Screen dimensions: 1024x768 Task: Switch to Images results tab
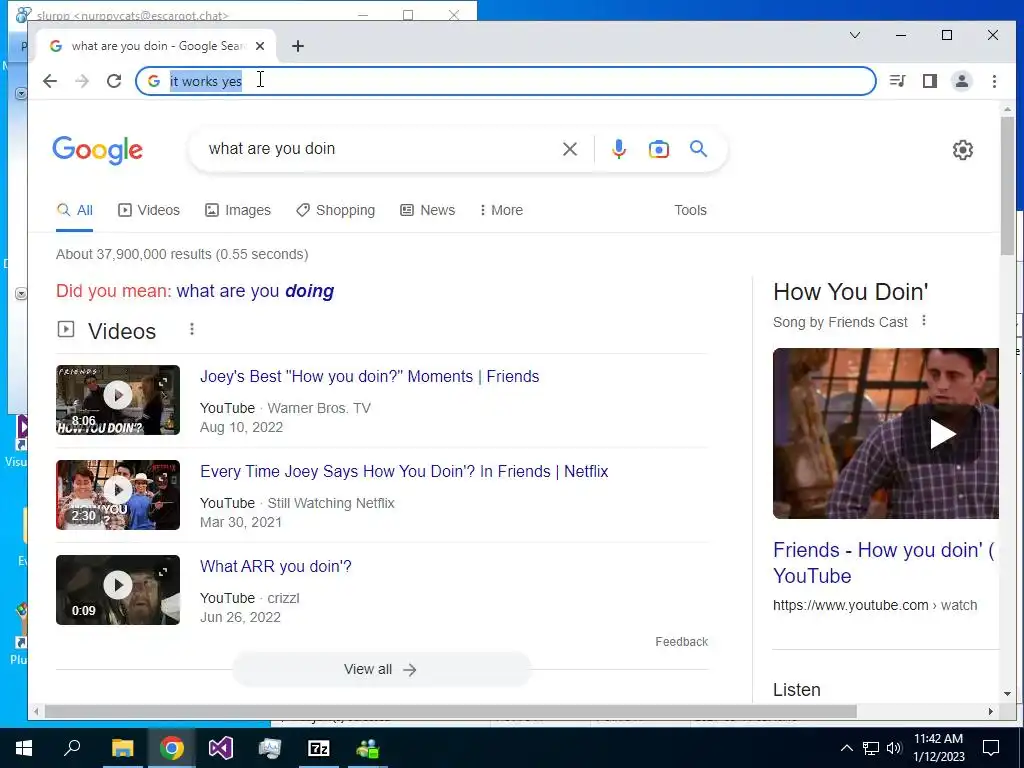(x=238, y=210)
